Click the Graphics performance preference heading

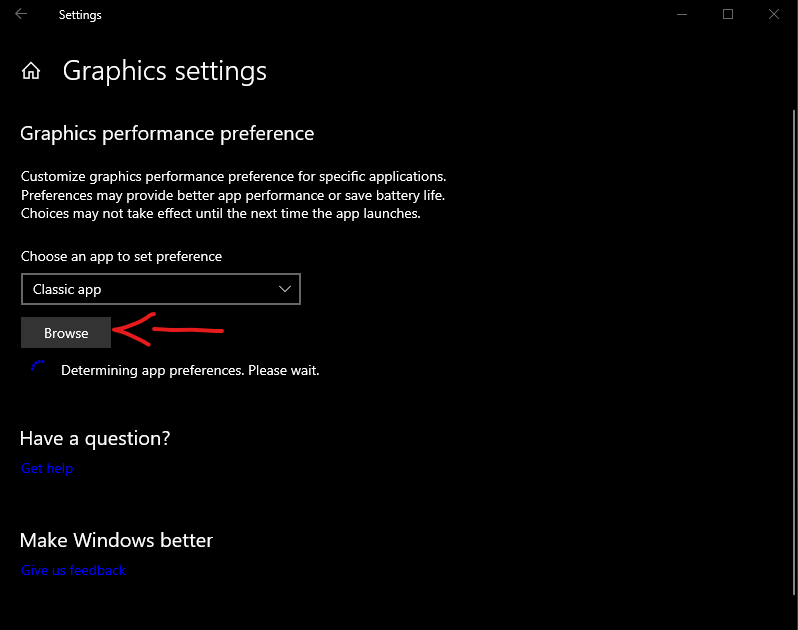click(167, 134)
